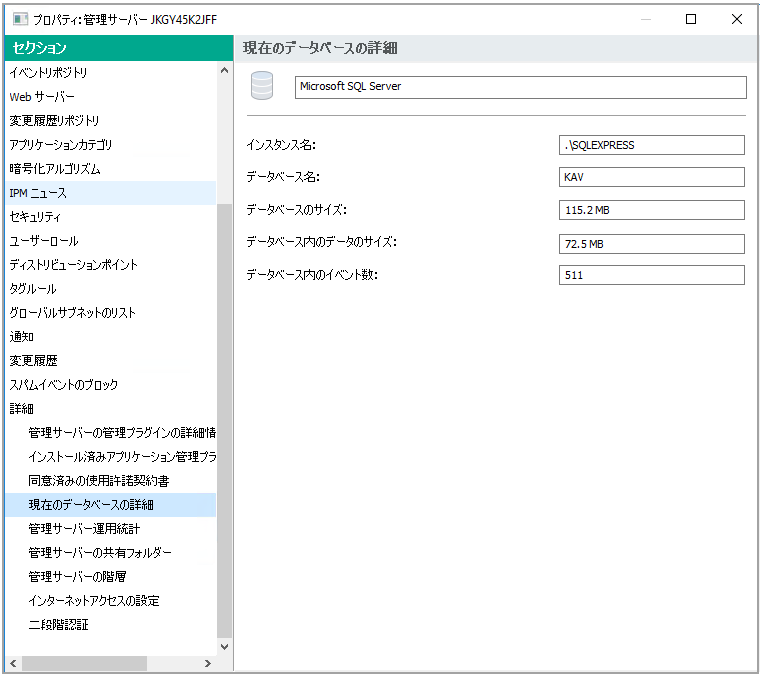Select 管理サーバー運用統計 in the sidebar
Viewport: 763px width, 674px height.
coord(84,529)
